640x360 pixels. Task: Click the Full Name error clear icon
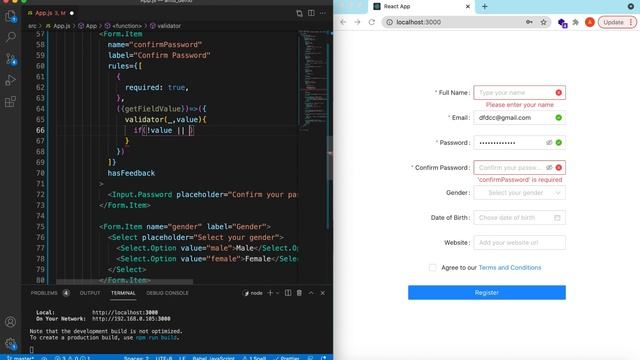pyautogui.click(x=559, y=93)
